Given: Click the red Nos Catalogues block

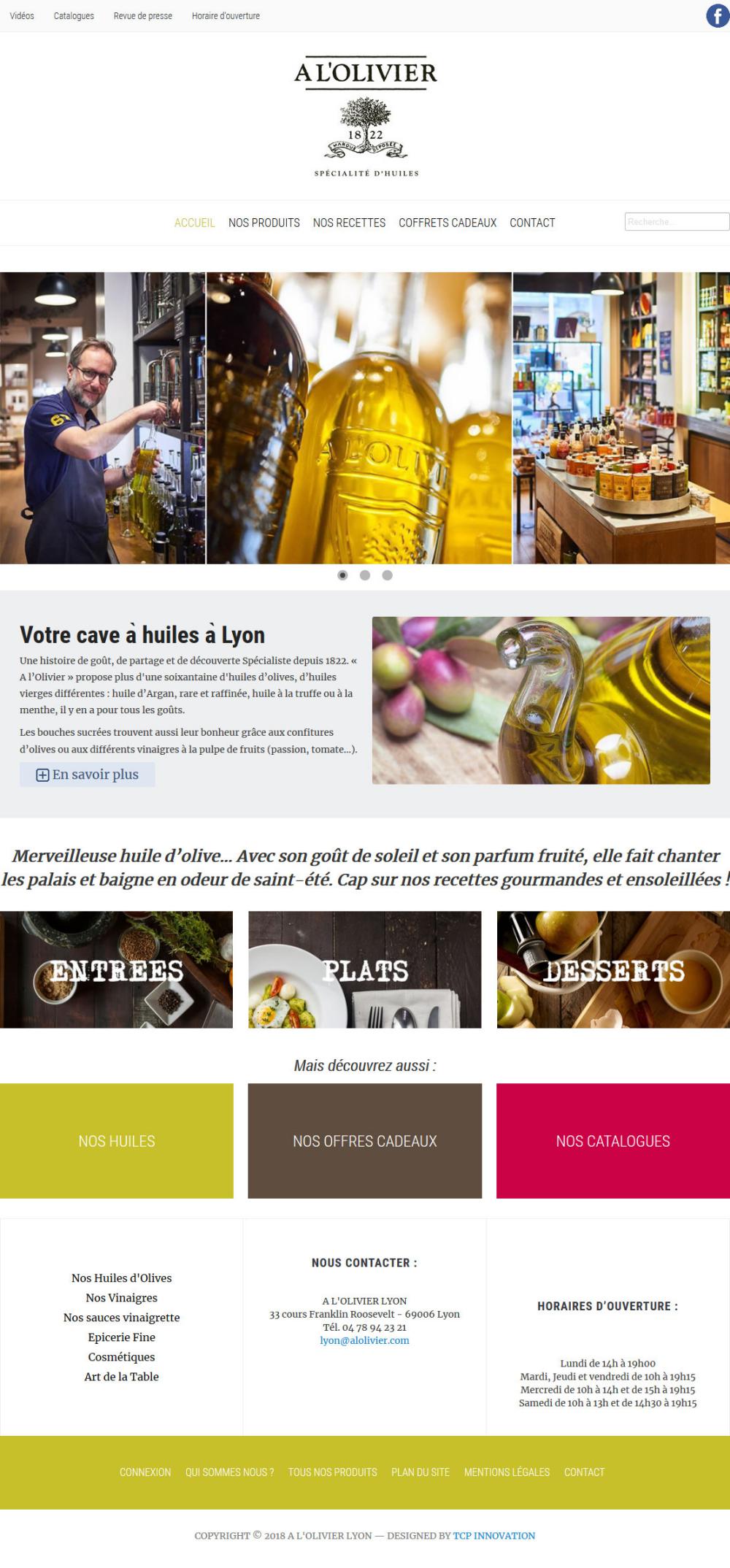Looking at the screenshot, I should point(613,1141).
